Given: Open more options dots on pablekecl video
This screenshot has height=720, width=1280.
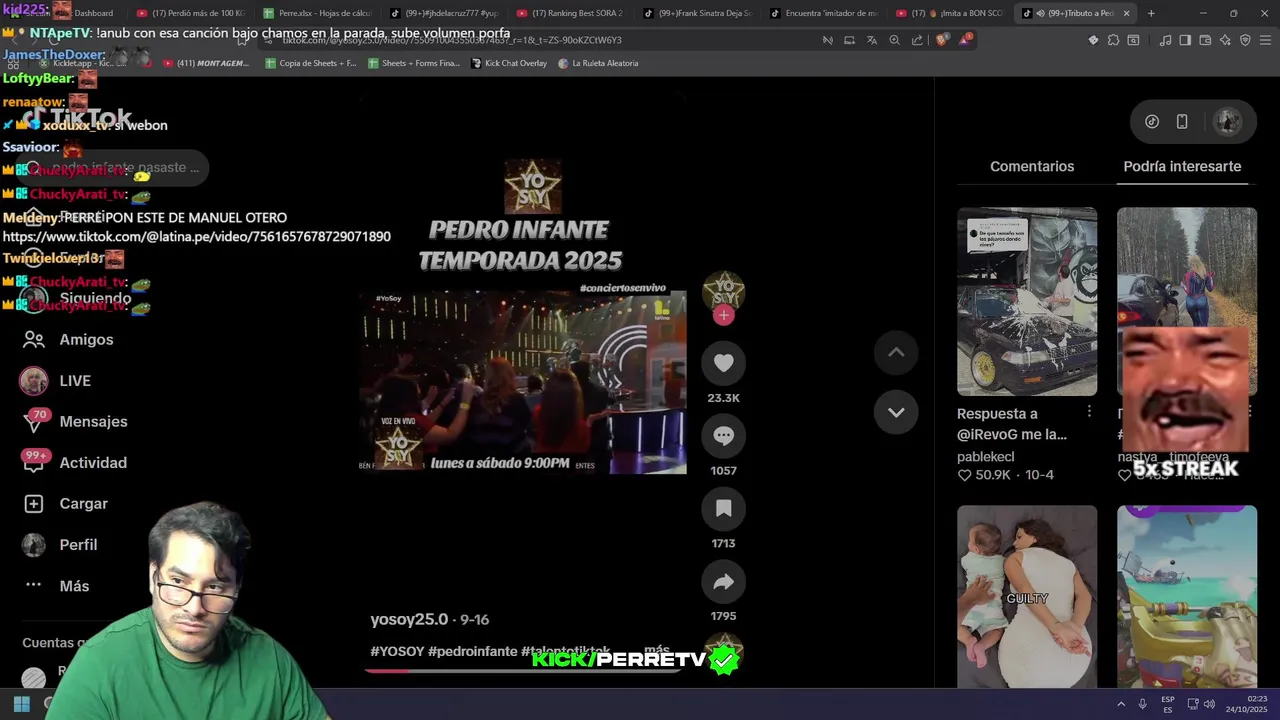Looking at the screenshot, I should 1089,412.
